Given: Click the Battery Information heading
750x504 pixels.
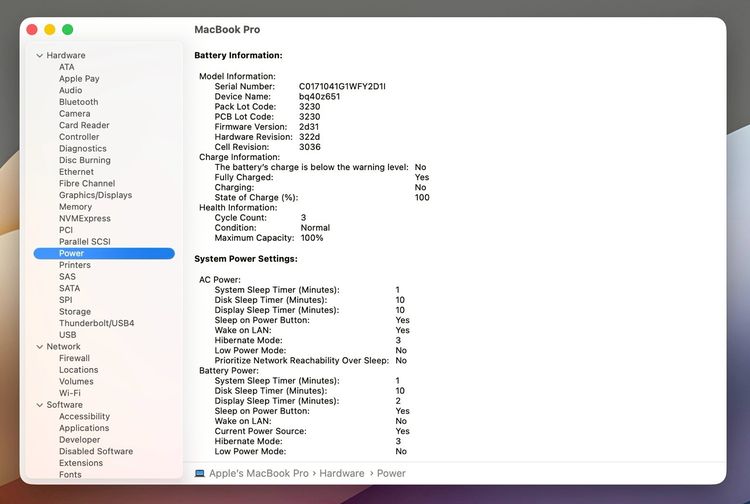Looking at the screenshot, I should 238,55.
